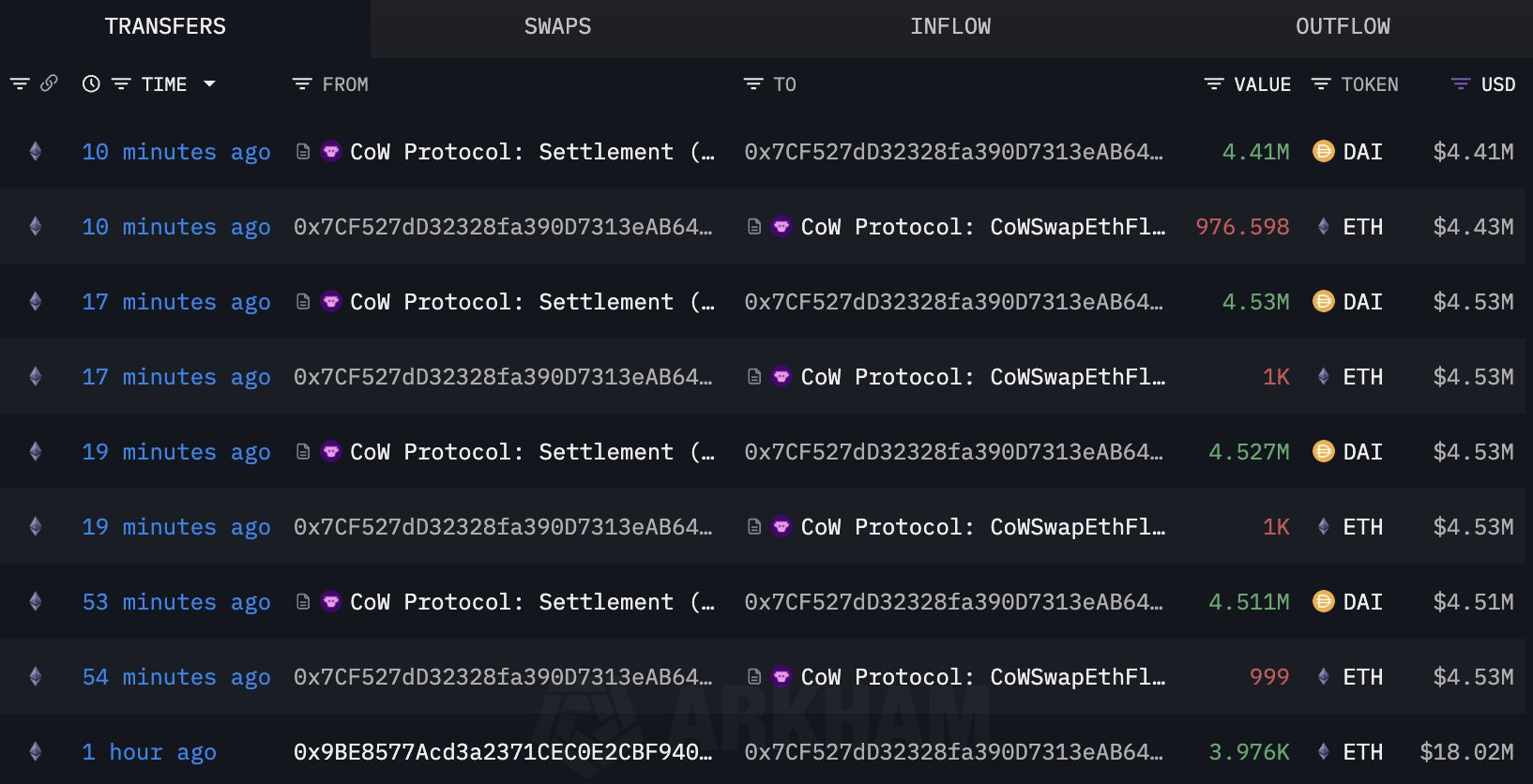Click the TIME column filter icon

121,84
